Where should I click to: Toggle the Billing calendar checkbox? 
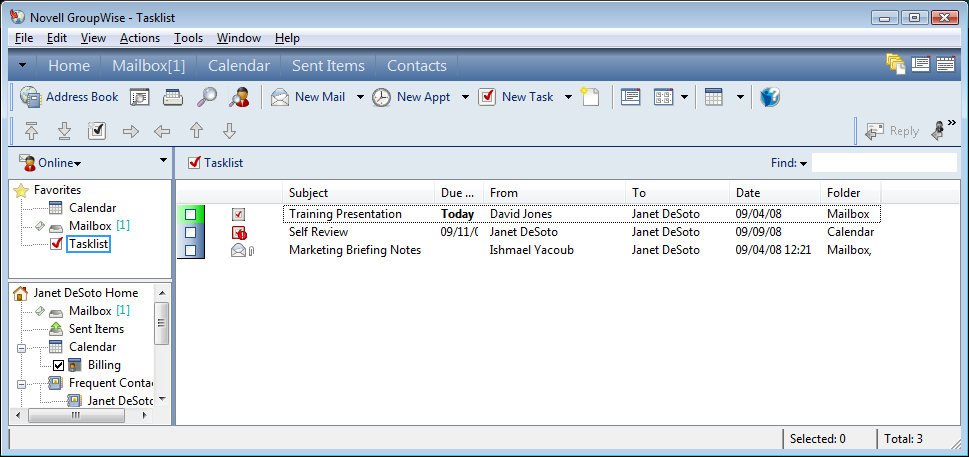point(59,365)
